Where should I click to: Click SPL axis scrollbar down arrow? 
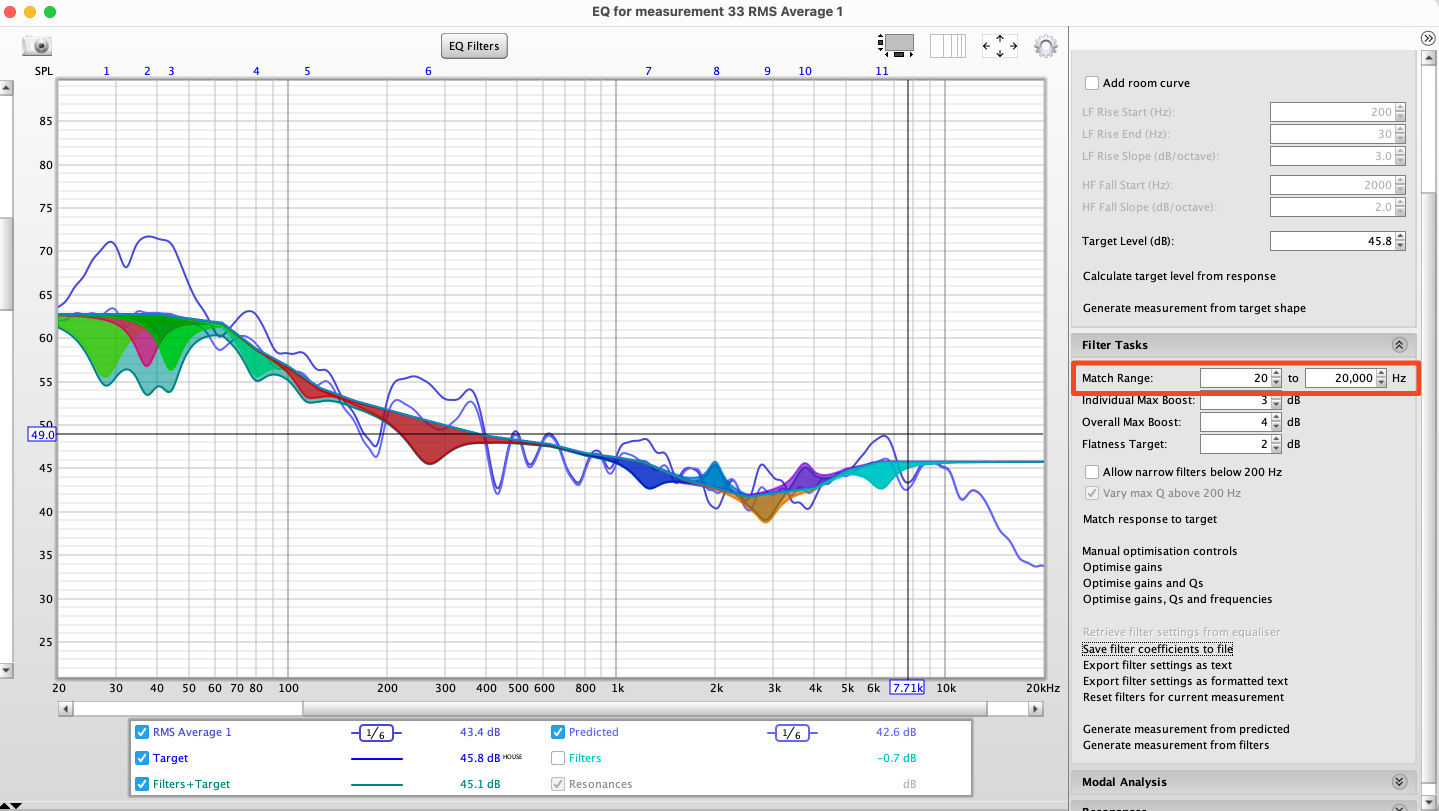[6, 670]
